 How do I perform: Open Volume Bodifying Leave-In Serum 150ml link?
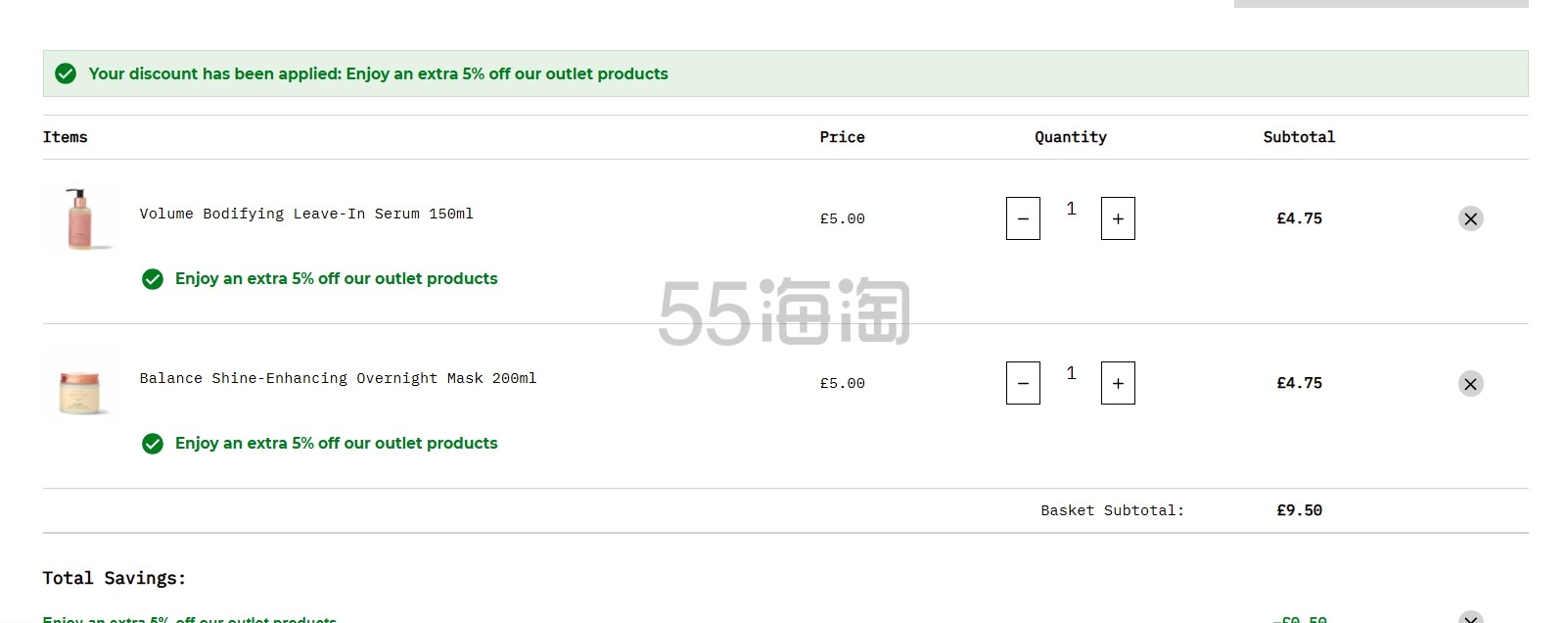[x=306, y=214]
